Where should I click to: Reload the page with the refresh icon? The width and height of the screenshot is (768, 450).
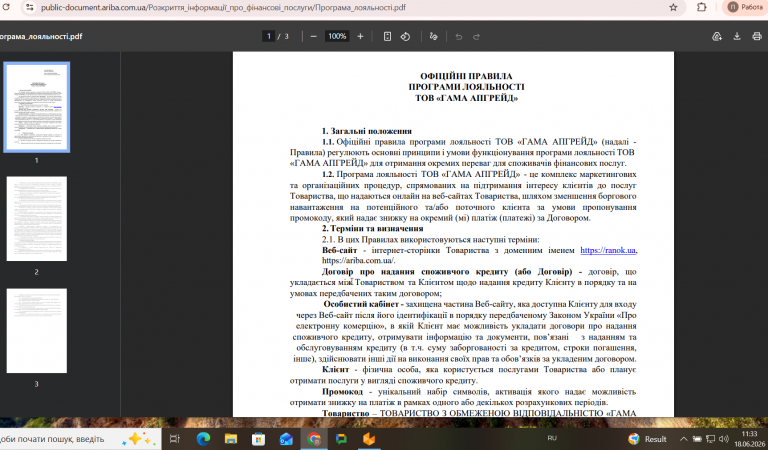(6, 7)
